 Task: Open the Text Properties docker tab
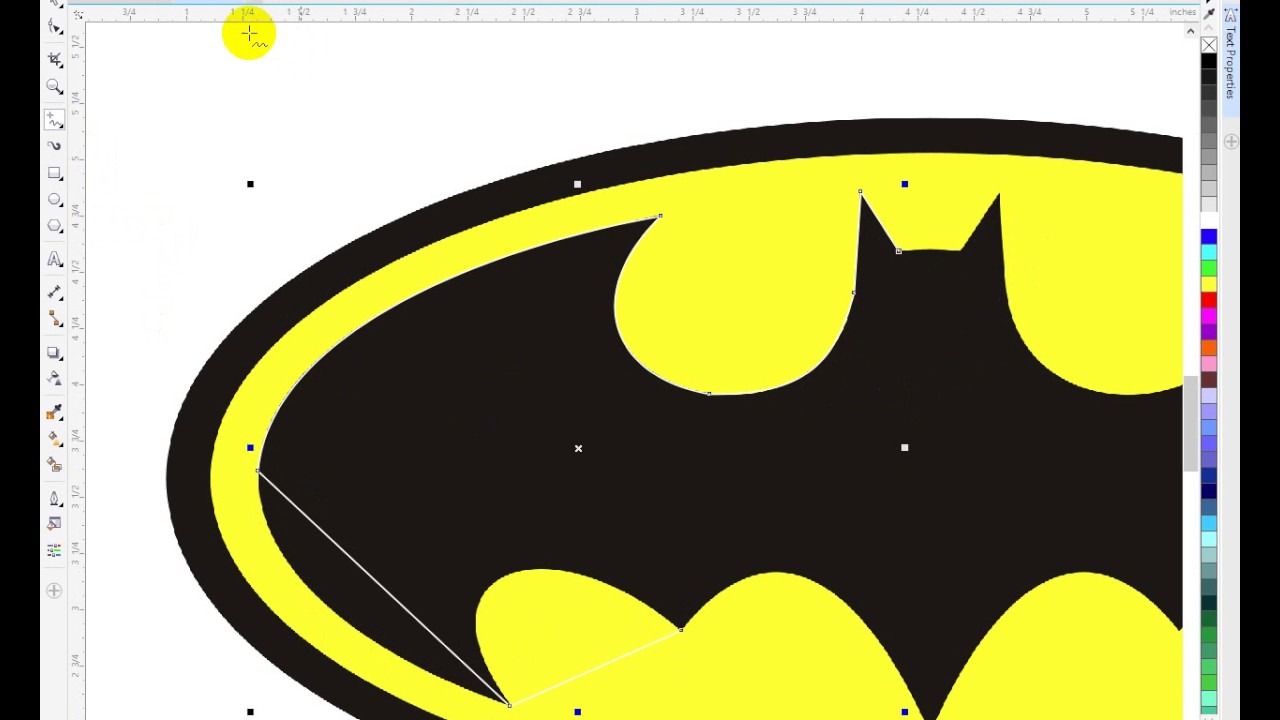(1231, 59)
